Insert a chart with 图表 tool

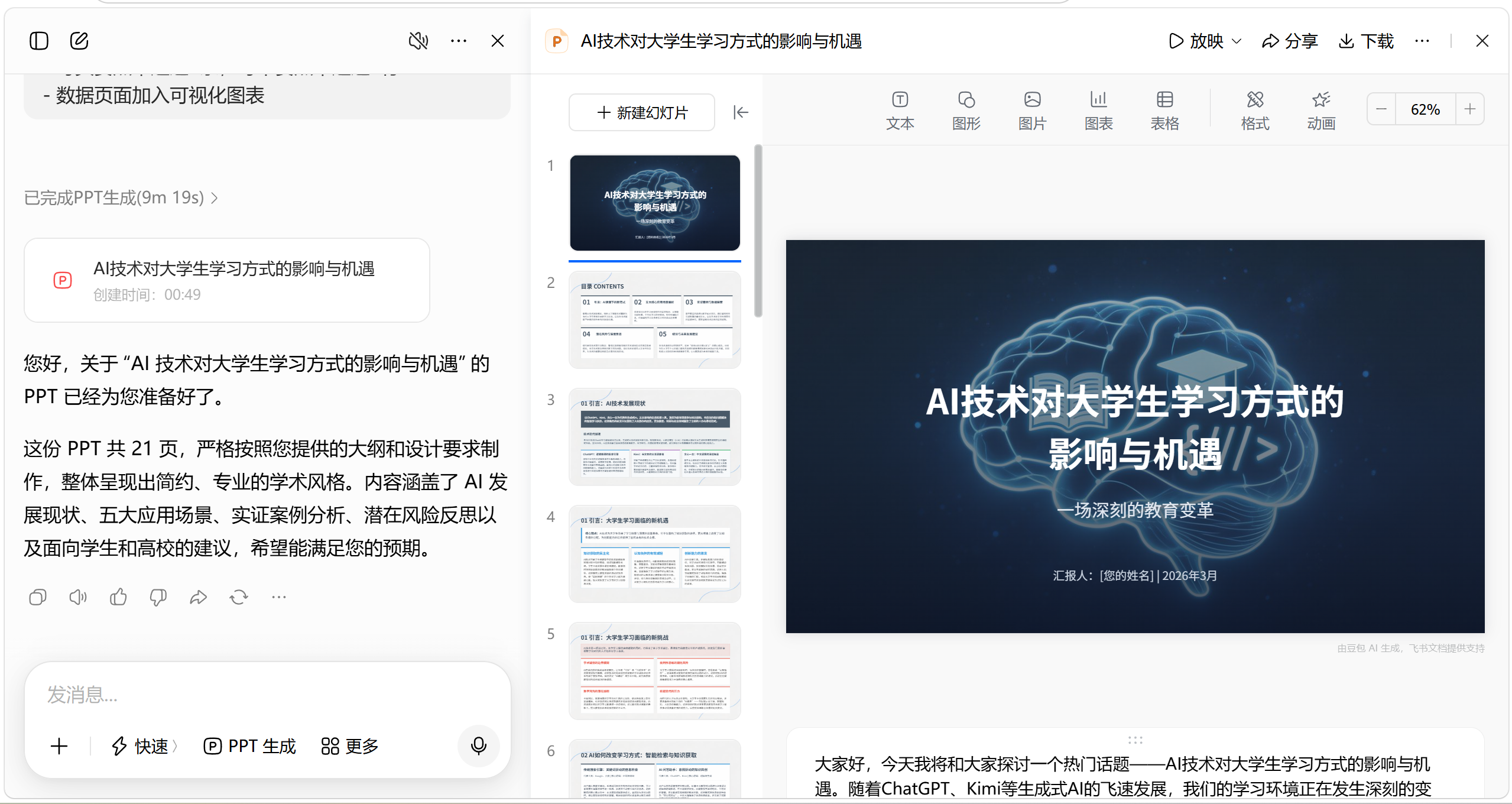(x=1099, y=111)
